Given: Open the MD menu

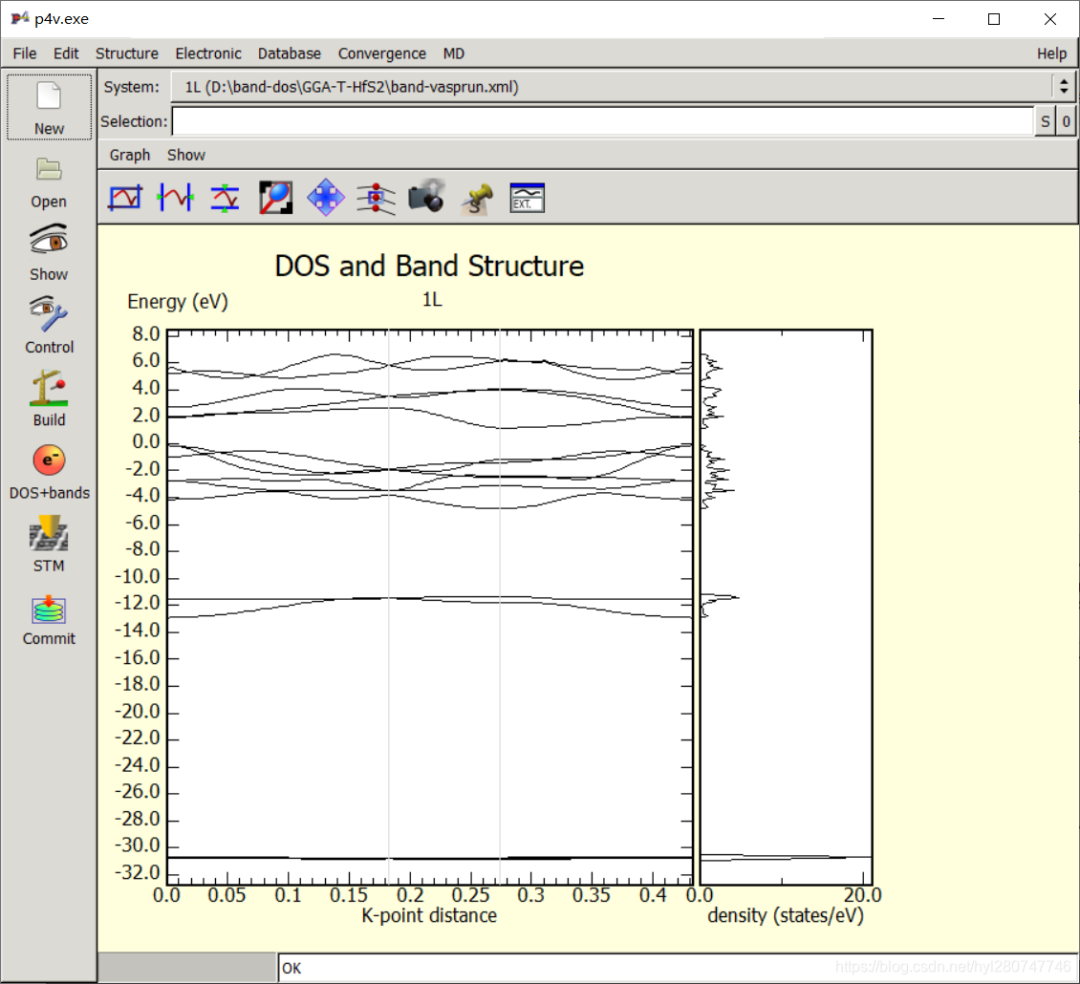Looking at the screenshot, I should pos(454,54).
